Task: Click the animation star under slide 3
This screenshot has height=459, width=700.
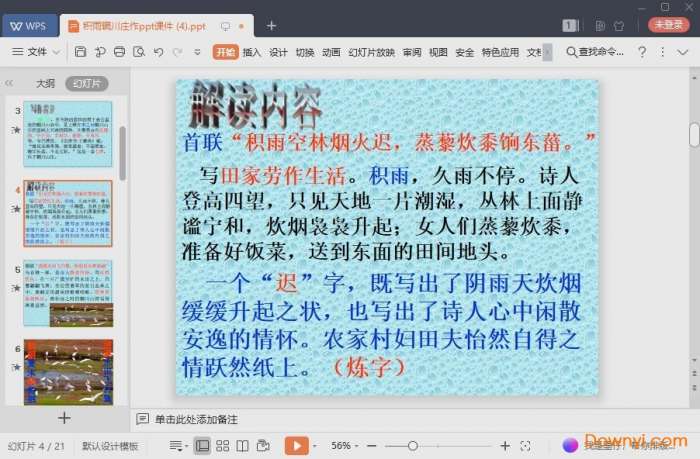Action: click(x=17, y=129)
